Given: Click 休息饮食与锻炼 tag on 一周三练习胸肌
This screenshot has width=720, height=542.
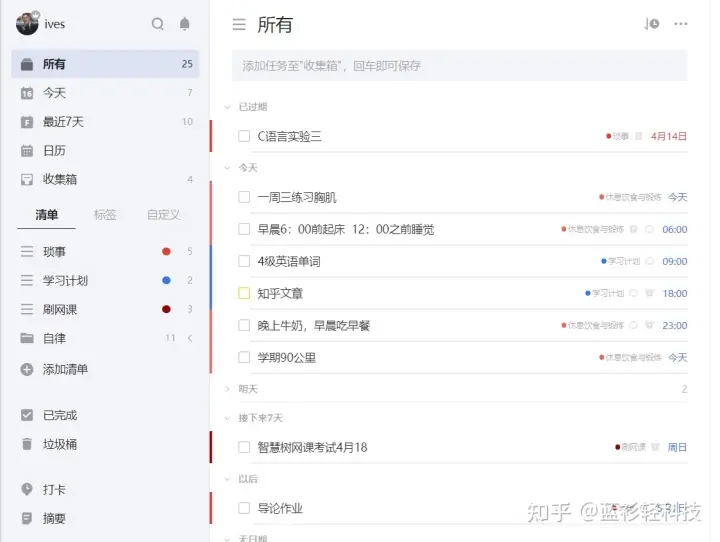Looking at the screenshot, I should pyautogui.click(x=630, y=198).
